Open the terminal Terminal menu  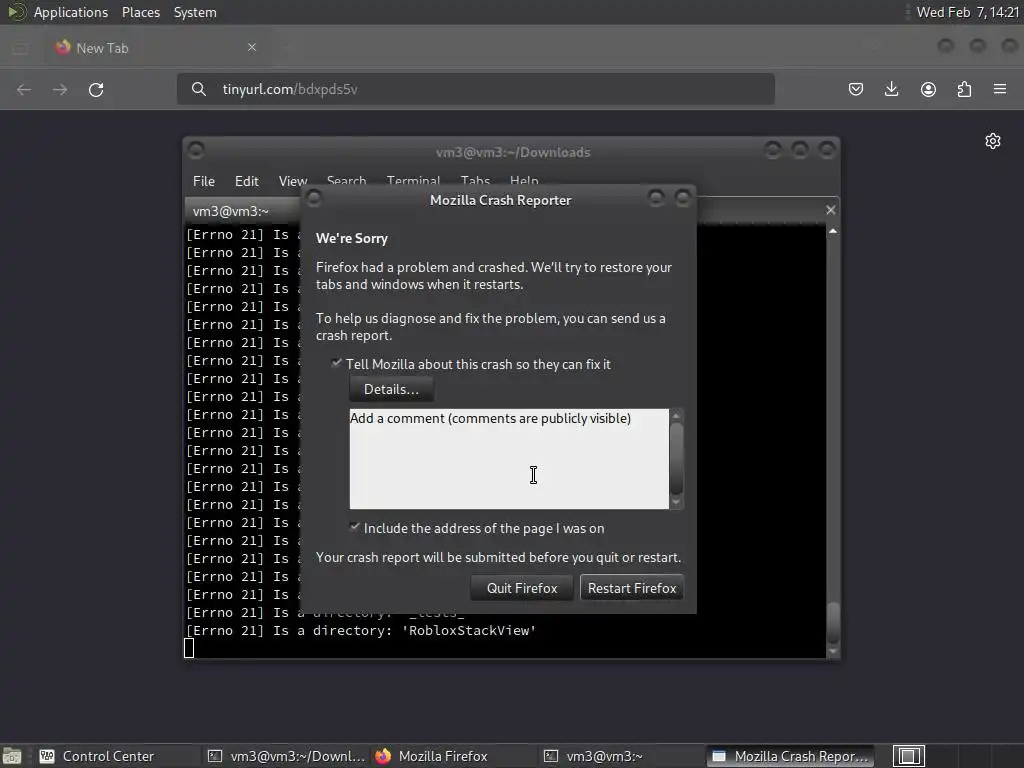tap(413, 180)
